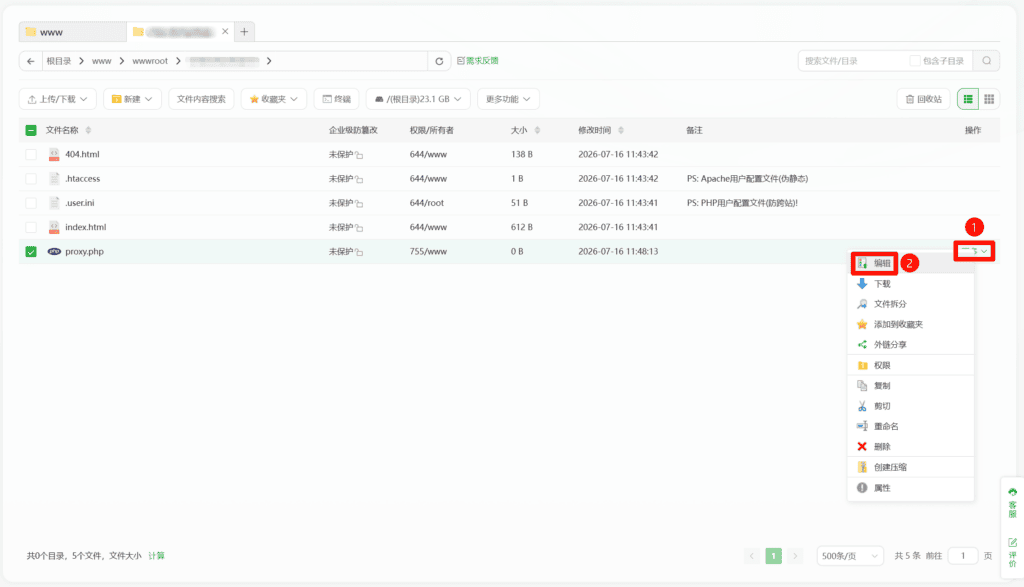
Task: Switch to the www tab
Action: (72, 32)
